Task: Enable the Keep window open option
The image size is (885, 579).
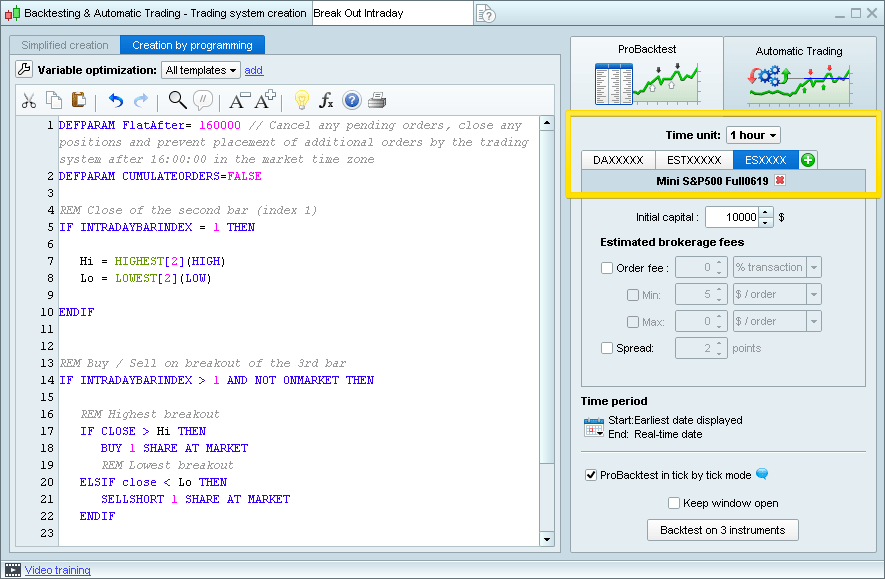Action: (x=675, y=503)
